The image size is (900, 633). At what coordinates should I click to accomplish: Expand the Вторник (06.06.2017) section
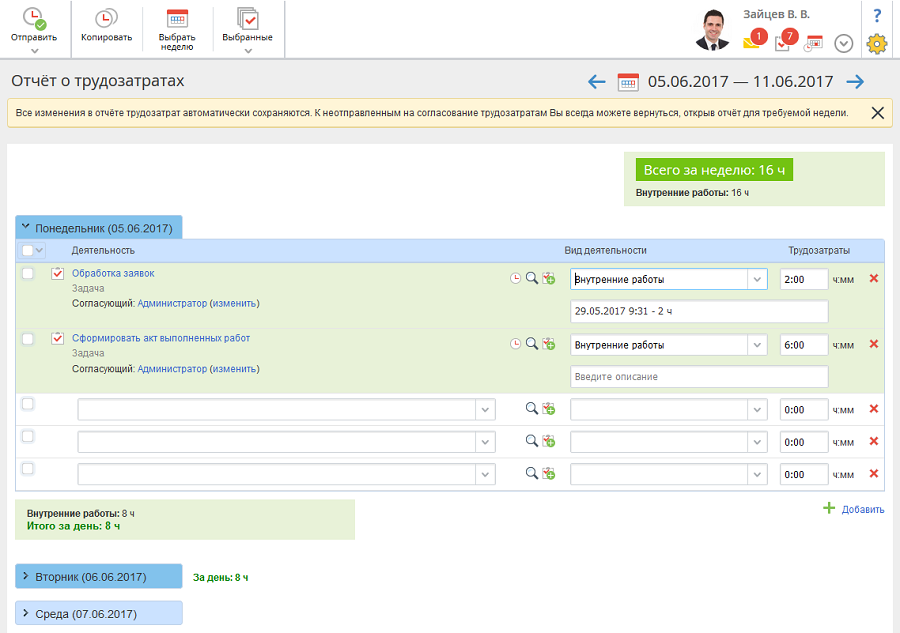pos(98,577)
